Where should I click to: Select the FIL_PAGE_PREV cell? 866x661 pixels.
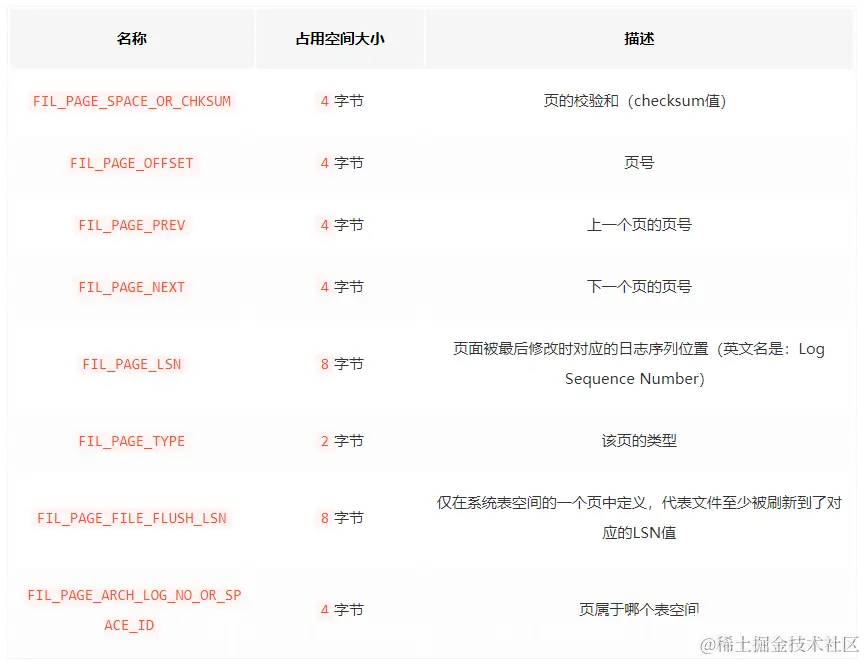pos(131,225)
